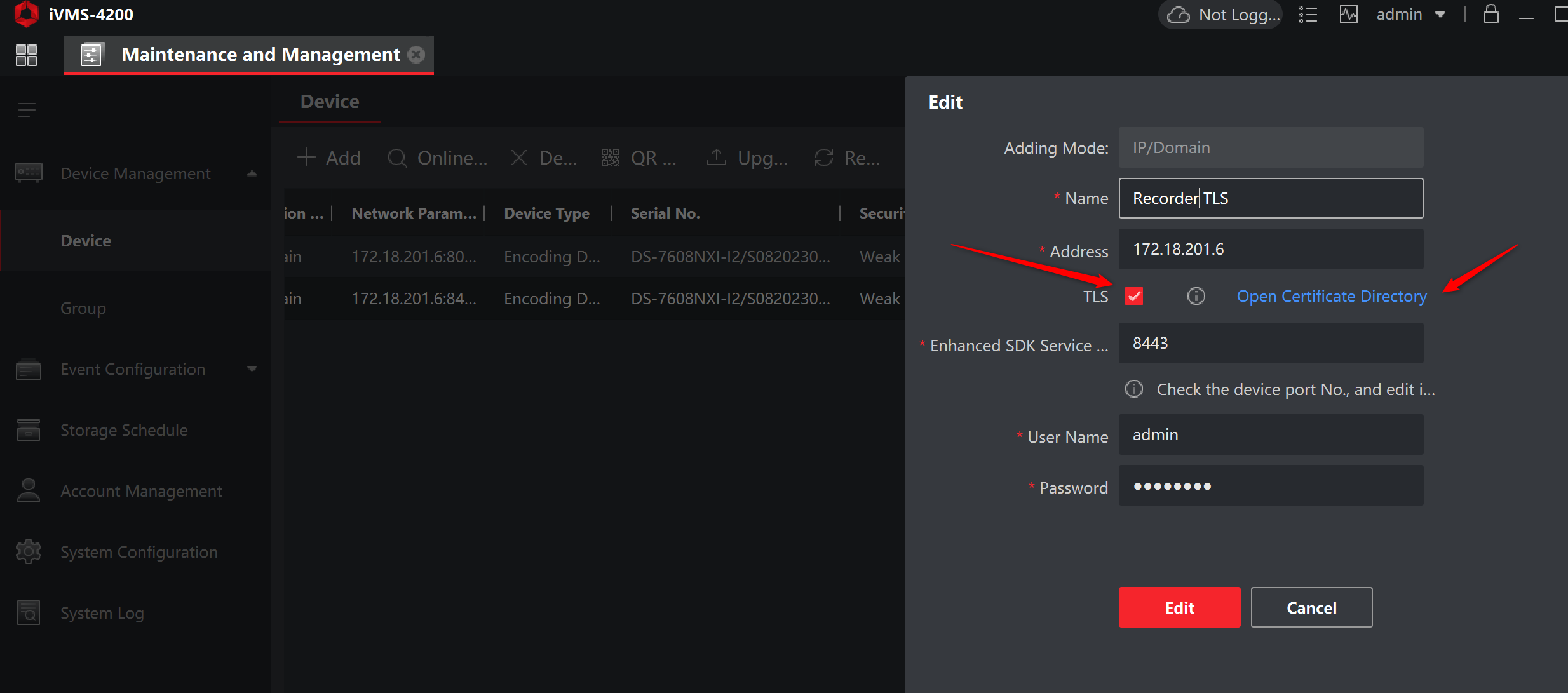Click into the Enhanced SDK Service port field

pyautogui.click(x=1271, y=344)
